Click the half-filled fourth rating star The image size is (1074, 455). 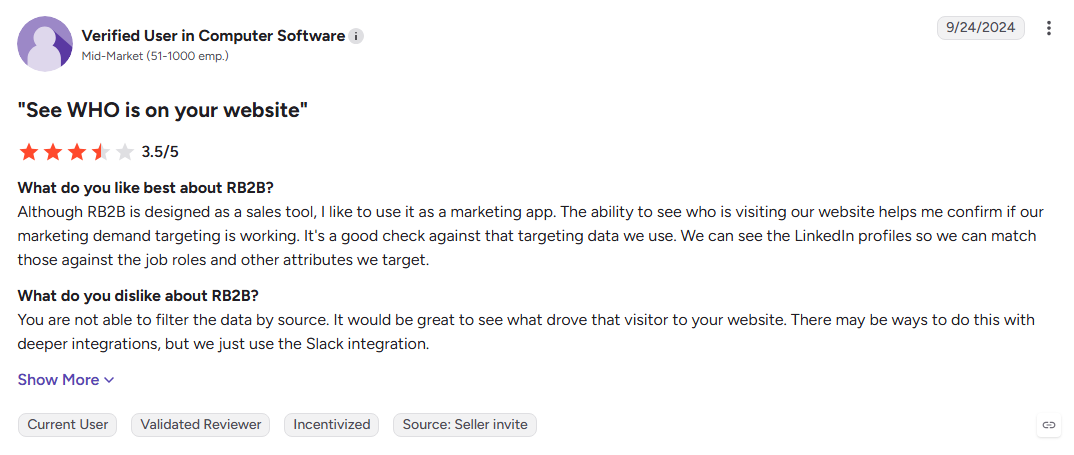click(x=100, y=151)
